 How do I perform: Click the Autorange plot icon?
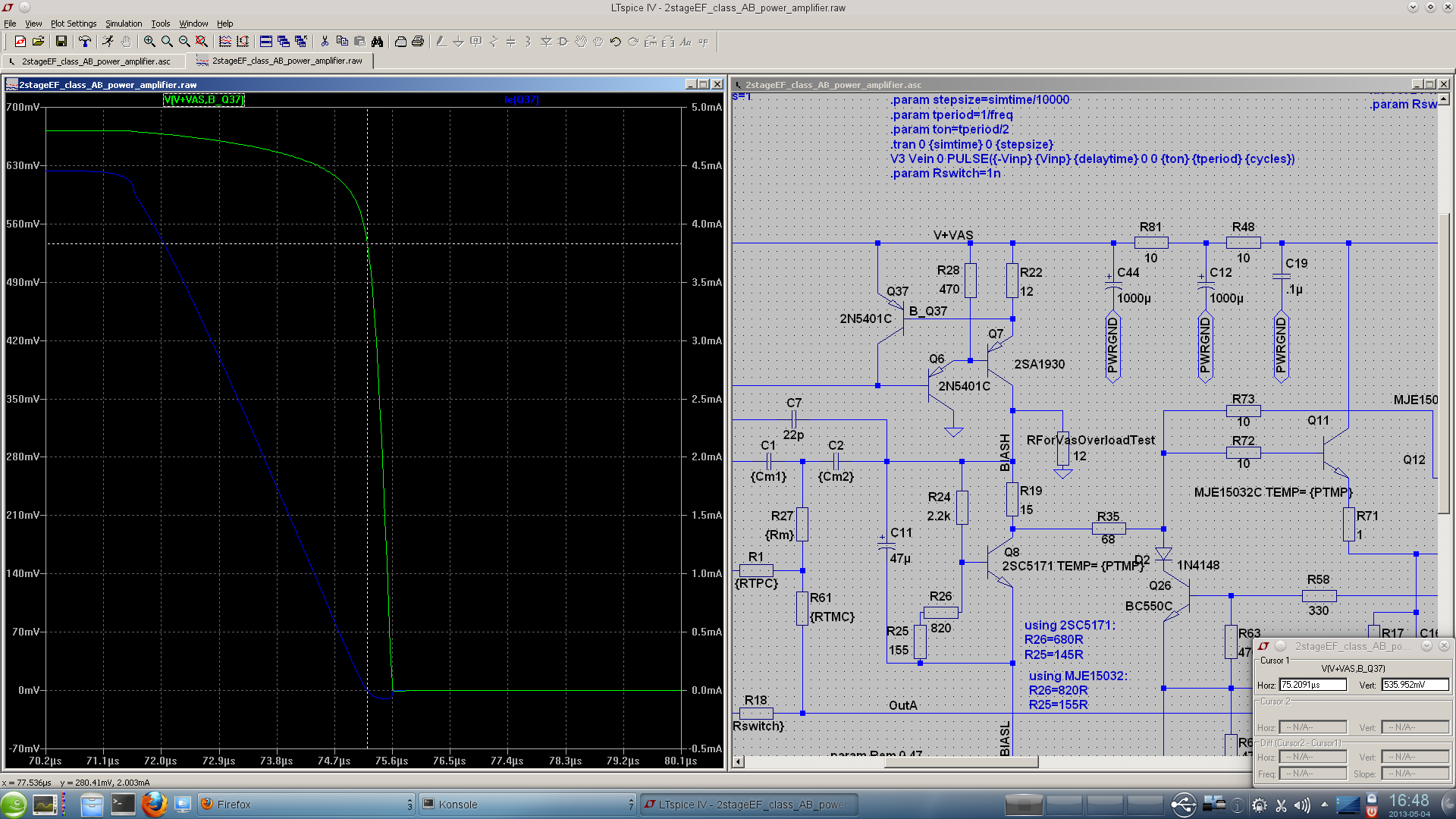tap(243, 42)
